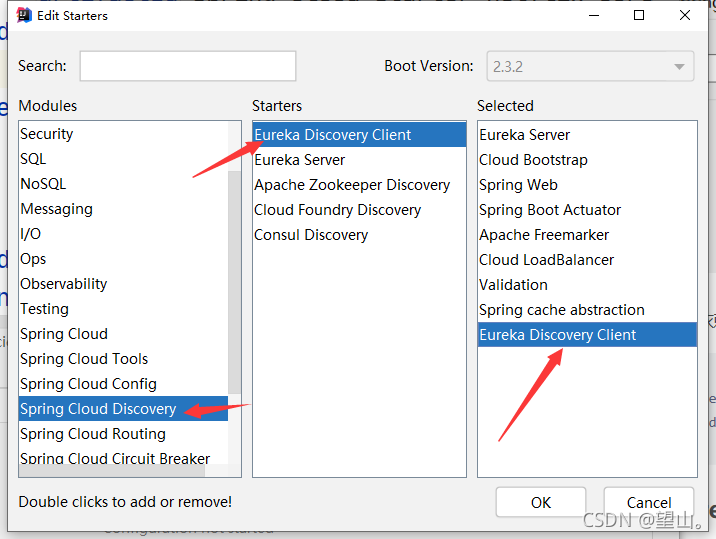Screen dimensions: 716x539
Task: Select Cloud LoadBalancer in Selected list
Action: [587, 260]
